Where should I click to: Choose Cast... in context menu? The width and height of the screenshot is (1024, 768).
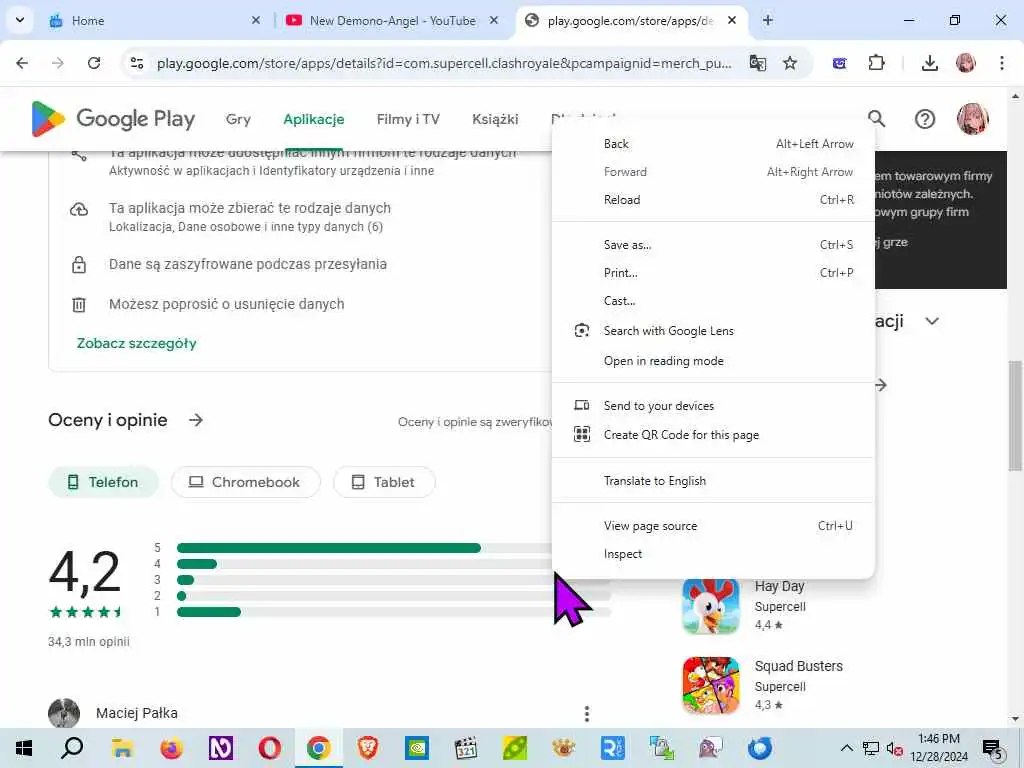point(713,301)
